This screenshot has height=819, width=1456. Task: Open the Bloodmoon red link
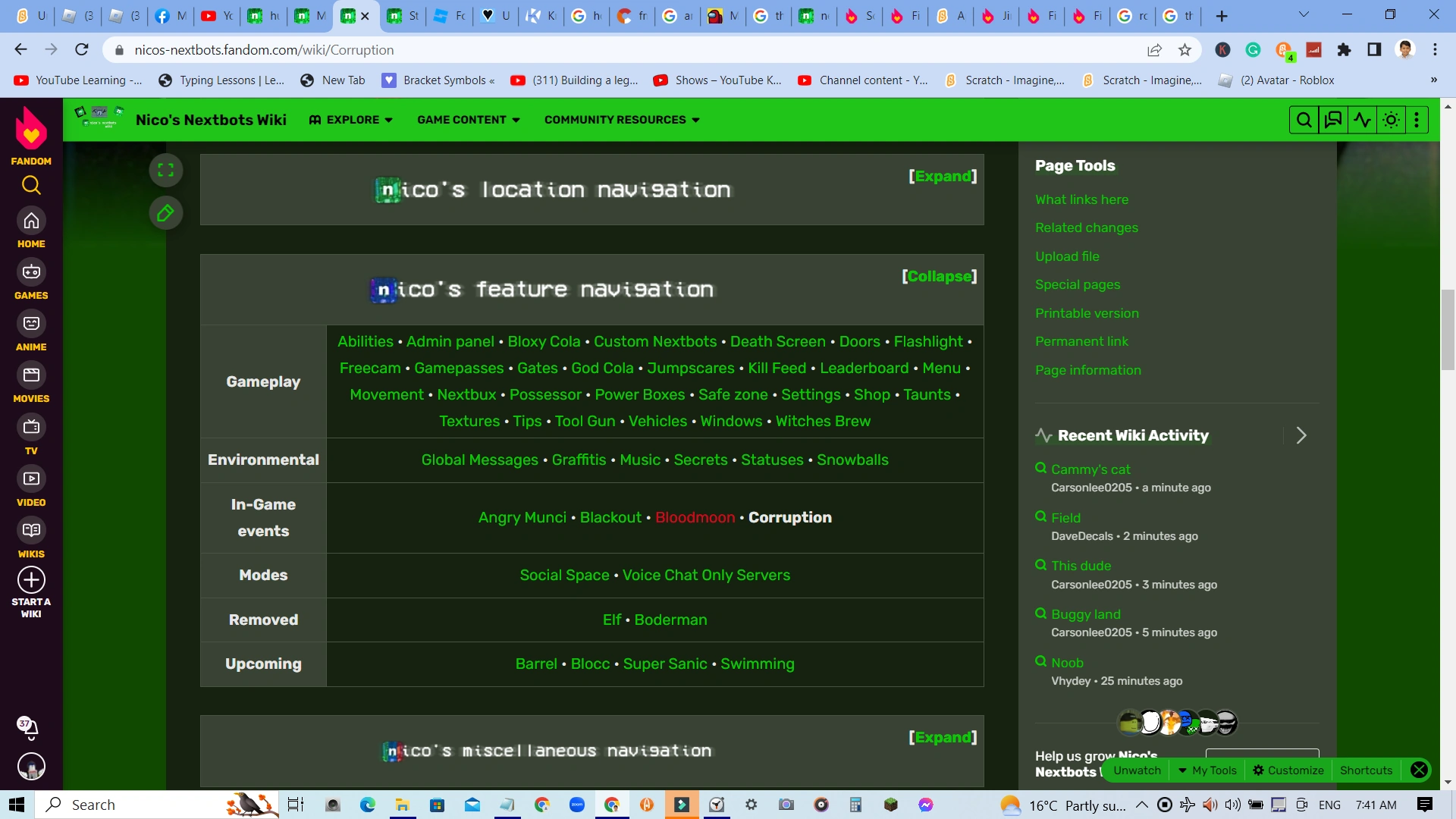[x=695, y=517]
